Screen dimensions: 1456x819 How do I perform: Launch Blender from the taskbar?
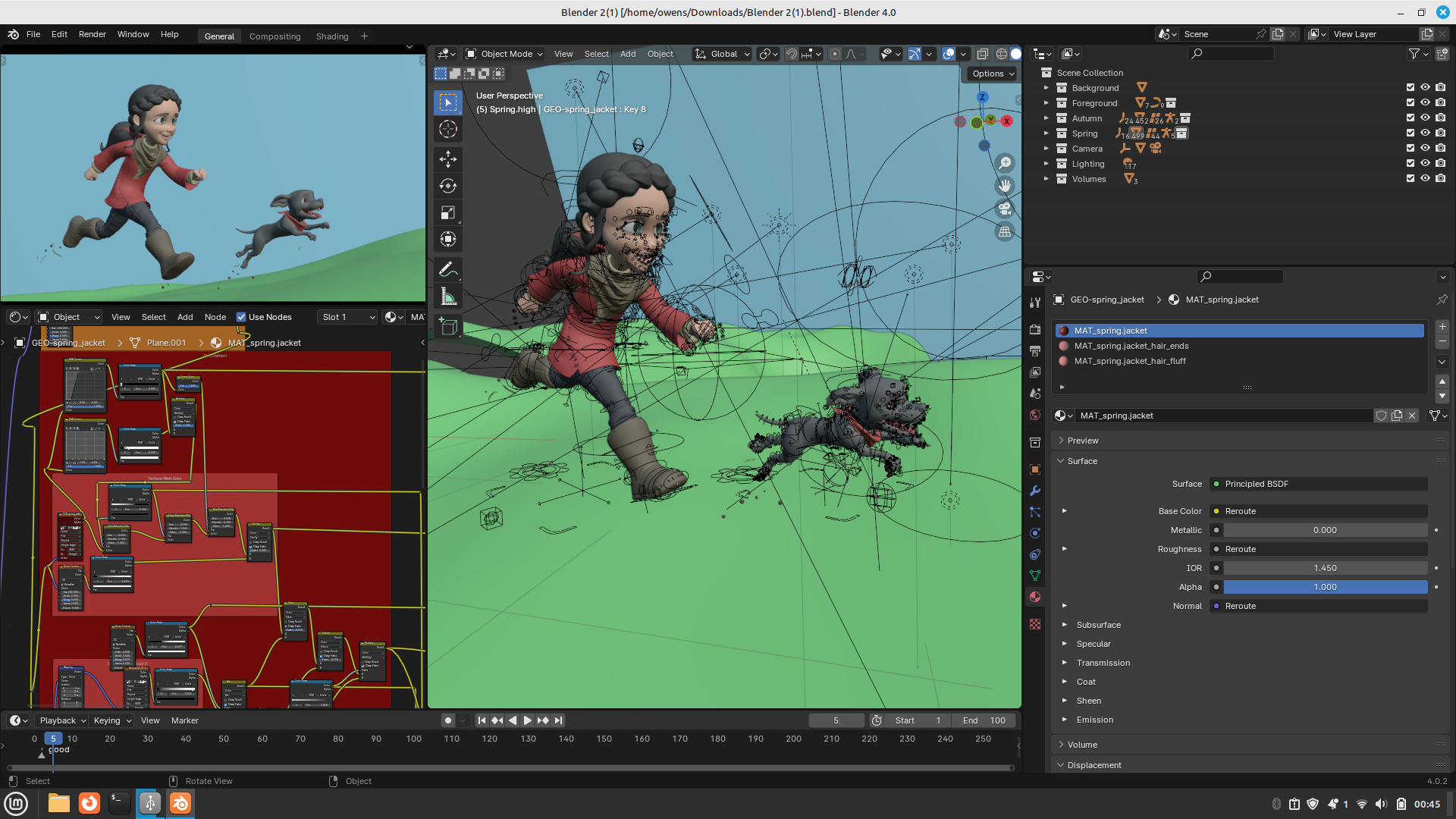[180, 803]
